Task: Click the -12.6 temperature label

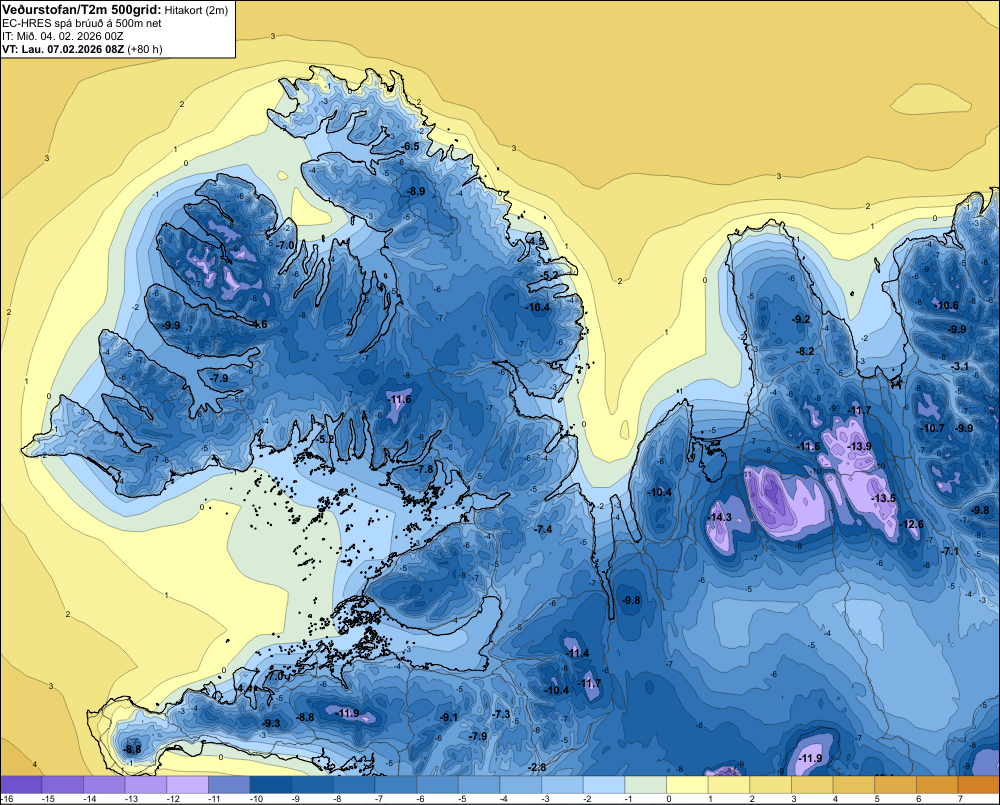Action: (x=911, y=524)
